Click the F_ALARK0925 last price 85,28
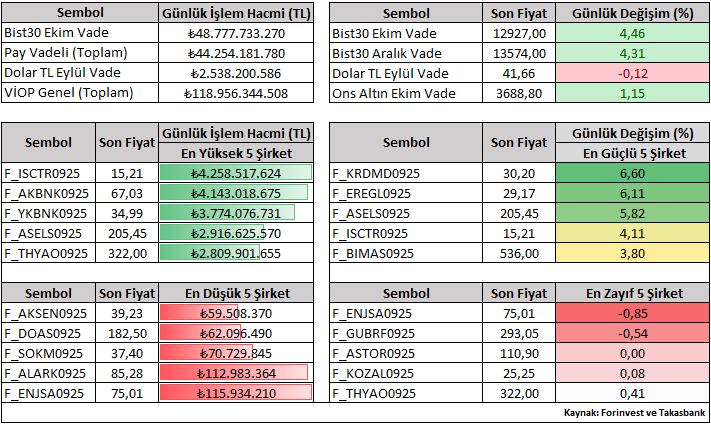Image resolution: width=711 pixels, height=425 pixels. pyautogui.click(x=126, y=373)
